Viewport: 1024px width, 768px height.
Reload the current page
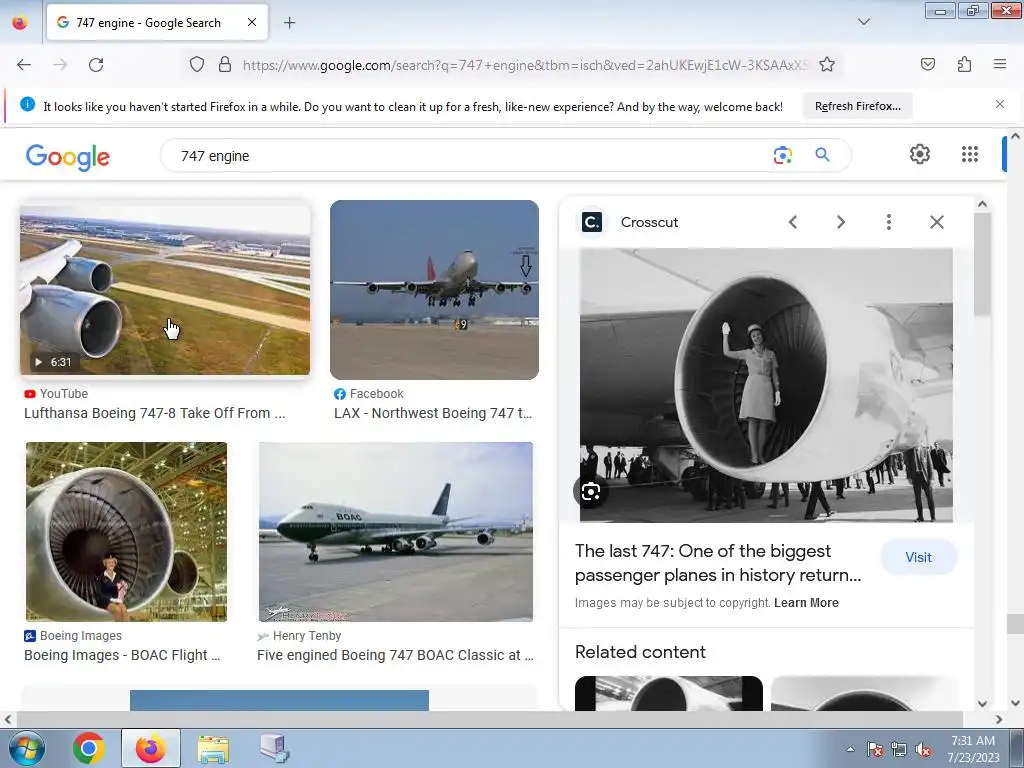pyautogui.click(x=96, y=65)
